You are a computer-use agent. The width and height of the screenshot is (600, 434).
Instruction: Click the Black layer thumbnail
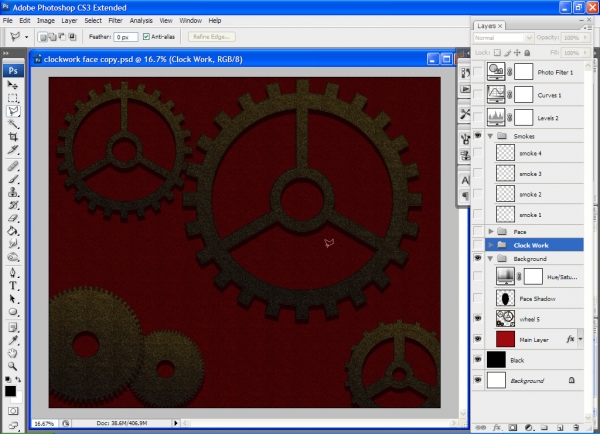pos(496,360)
